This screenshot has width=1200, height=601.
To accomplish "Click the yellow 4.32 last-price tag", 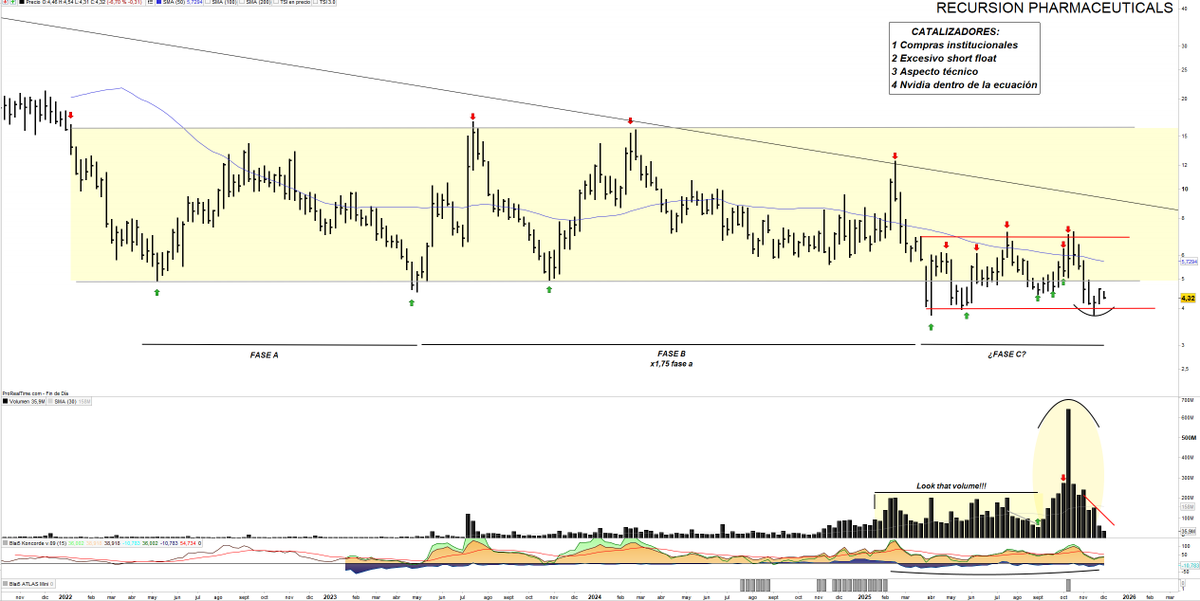I will tap(1186, 298).
